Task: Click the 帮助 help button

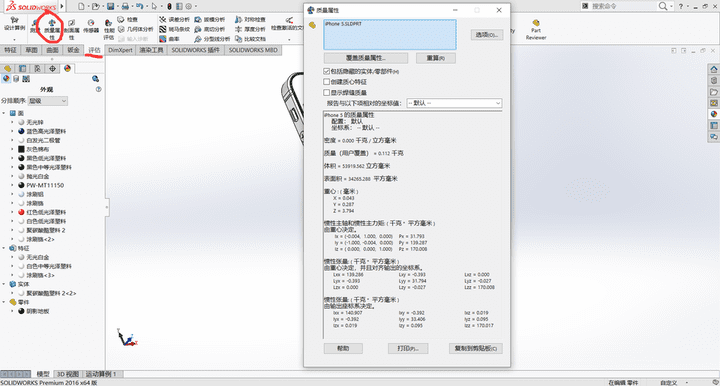Action: click(343, 348)
